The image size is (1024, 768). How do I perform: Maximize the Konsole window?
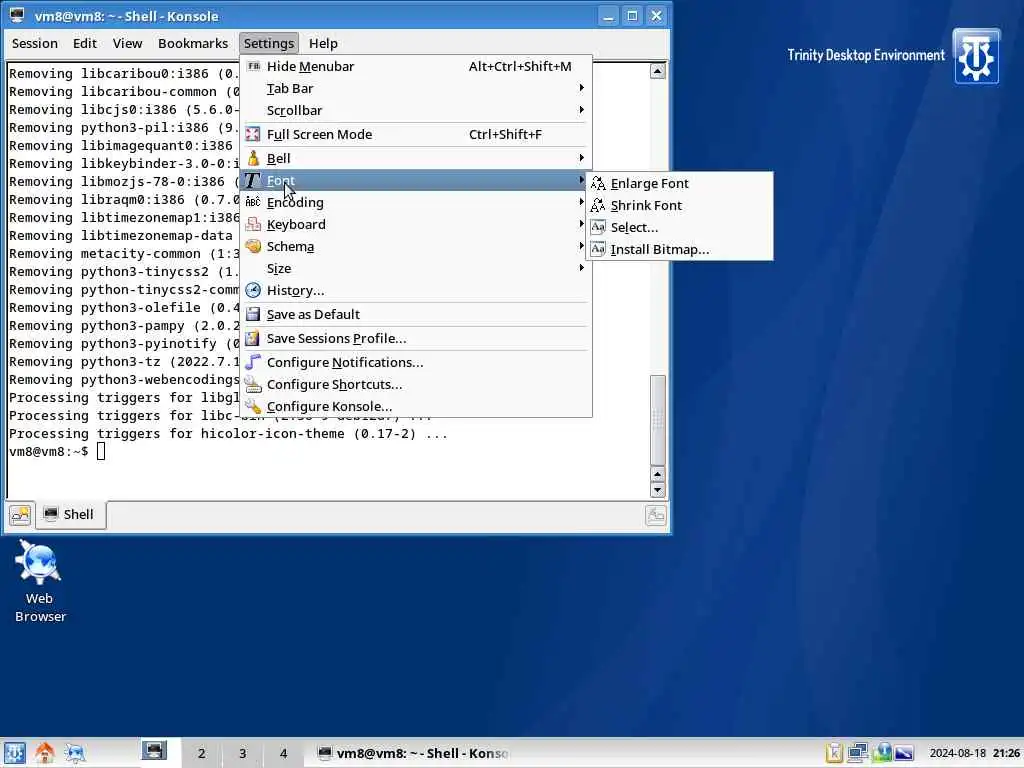point(632,16)
